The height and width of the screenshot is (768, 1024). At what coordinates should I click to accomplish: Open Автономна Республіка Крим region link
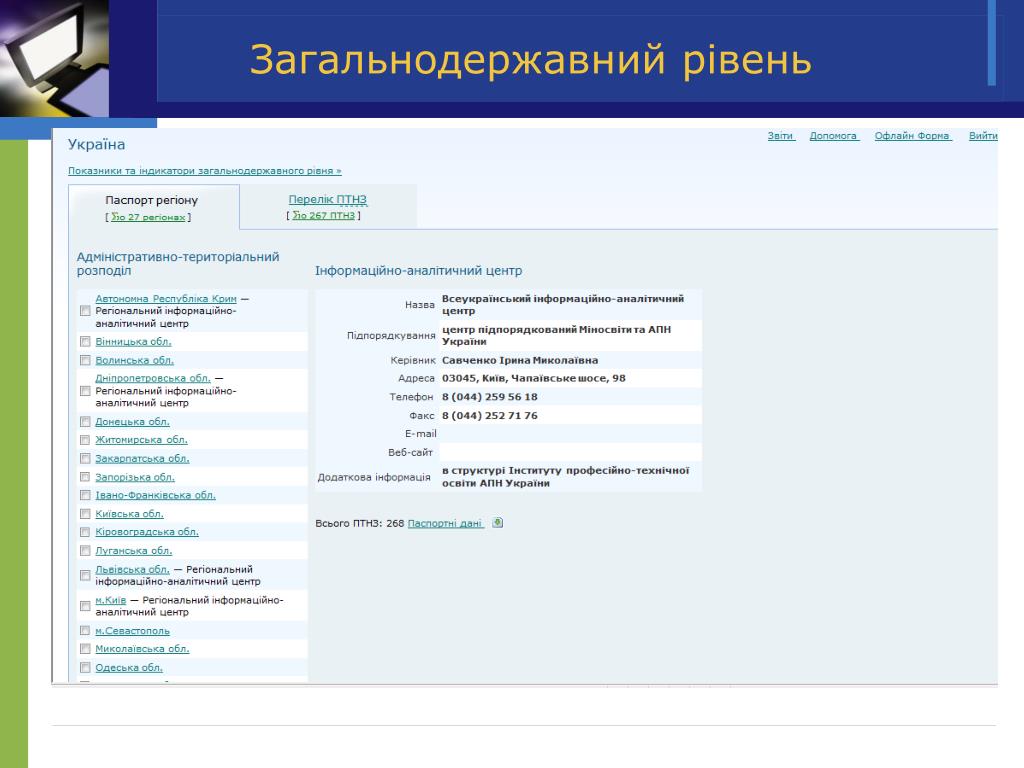pos(166,298)
